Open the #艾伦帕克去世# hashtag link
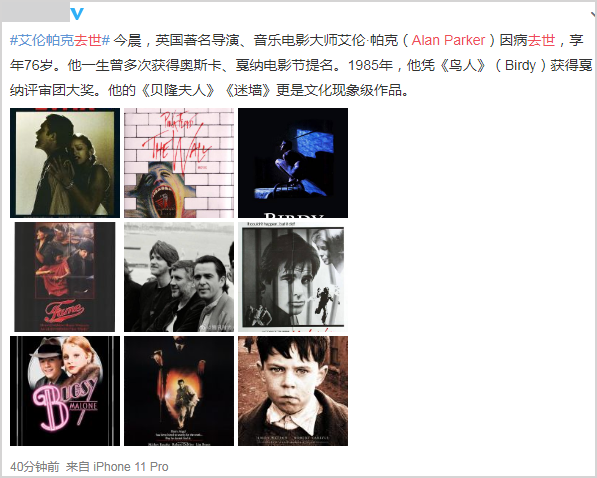Image resolution: width=597 pixels, height=478 pixels. tap(60, 40)
